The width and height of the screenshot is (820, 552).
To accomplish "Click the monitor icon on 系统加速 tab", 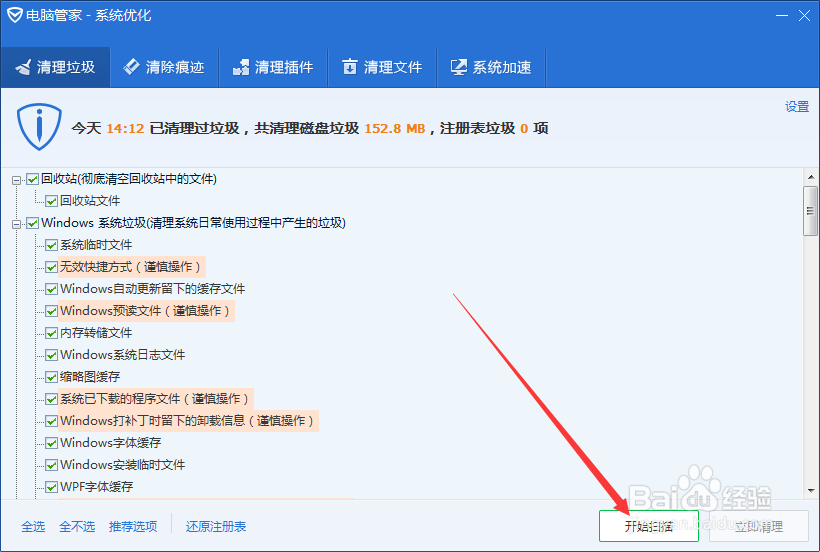I will click(459, 67).
